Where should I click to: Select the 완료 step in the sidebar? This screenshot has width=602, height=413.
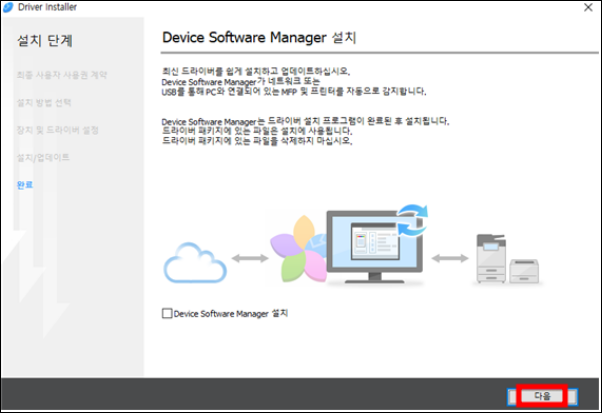pyautogui.click(x=25, y=185)
